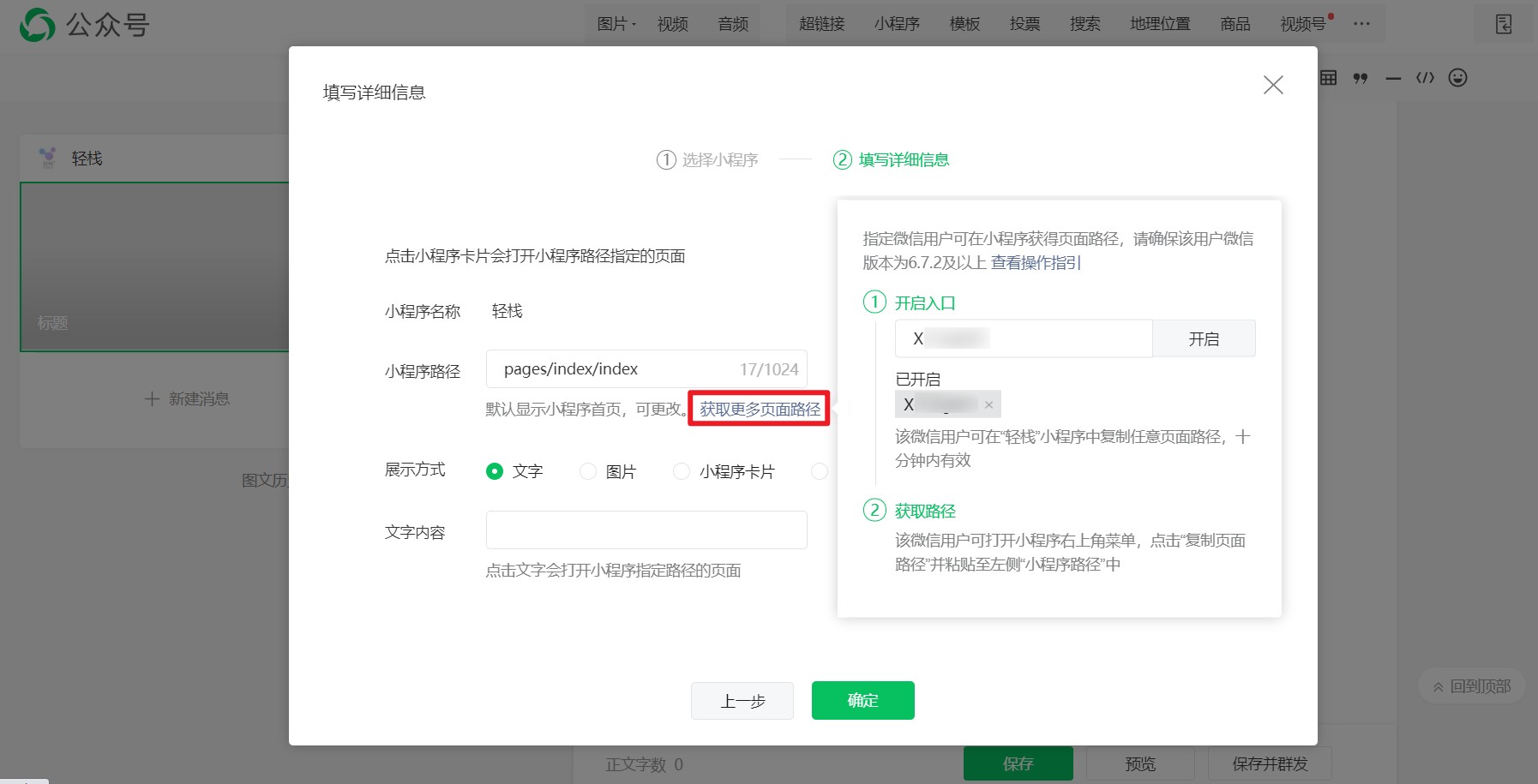The height and width of the screenshot is (784, 1538).
Task: Click the 文字内容 input field
Action: [646, 530]
